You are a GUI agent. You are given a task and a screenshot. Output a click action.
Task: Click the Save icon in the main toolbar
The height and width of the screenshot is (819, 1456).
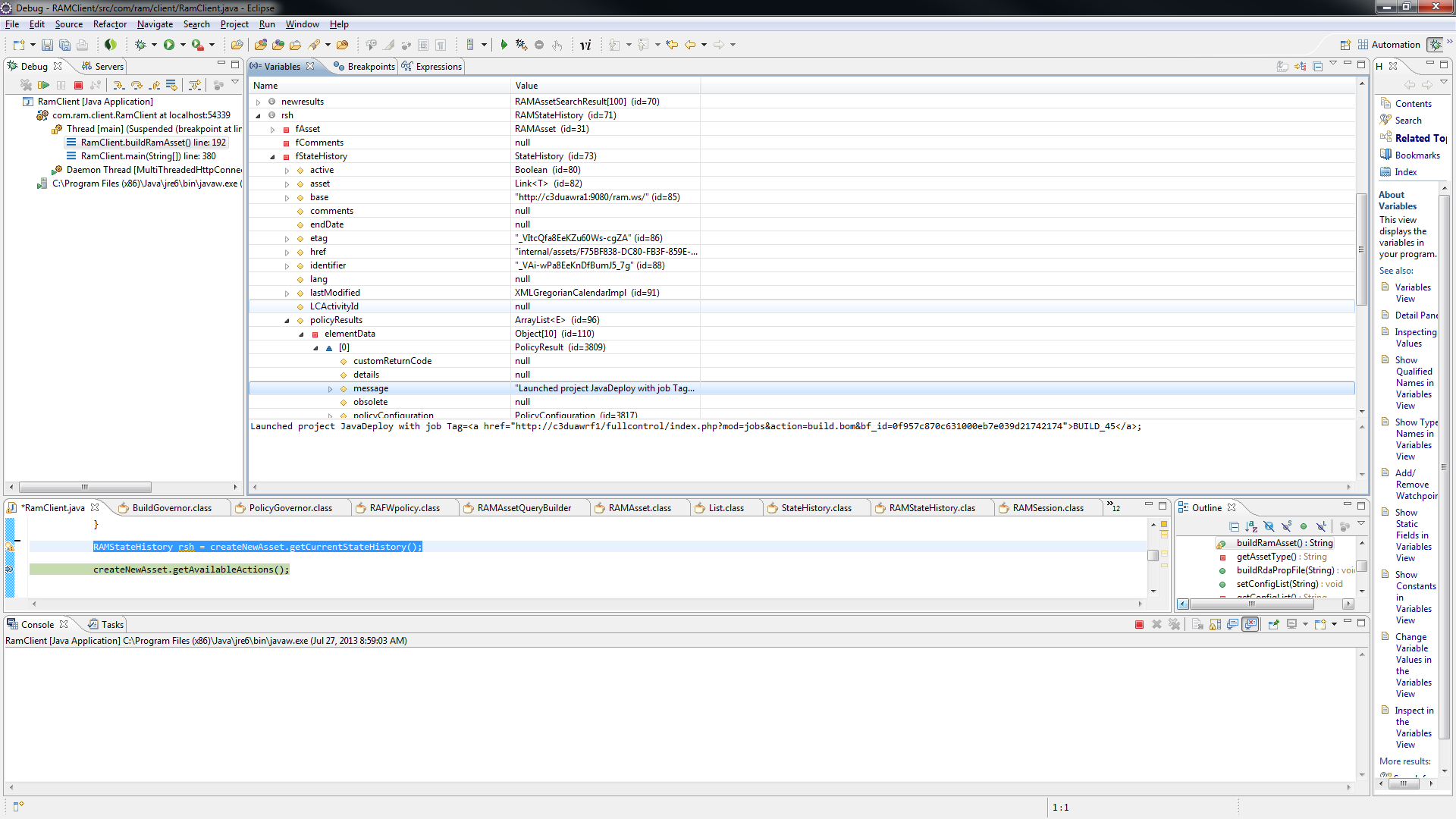[x=47, y=45]
